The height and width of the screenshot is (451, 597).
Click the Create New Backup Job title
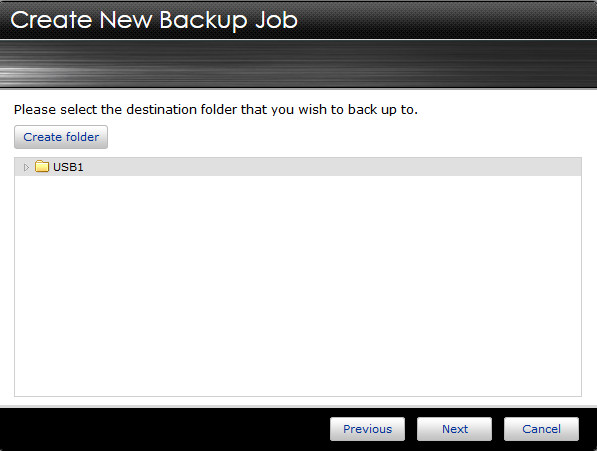(154, 20)
